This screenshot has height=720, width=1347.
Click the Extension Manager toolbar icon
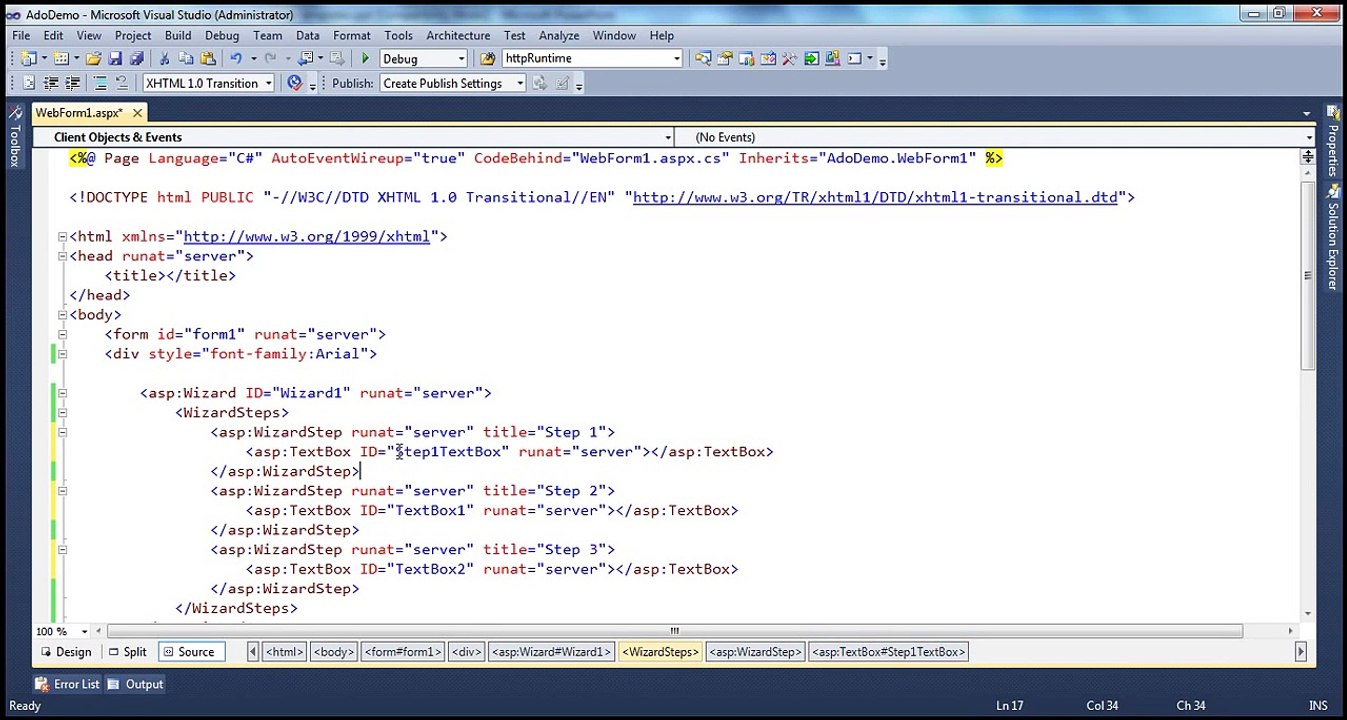pos(832,59)
